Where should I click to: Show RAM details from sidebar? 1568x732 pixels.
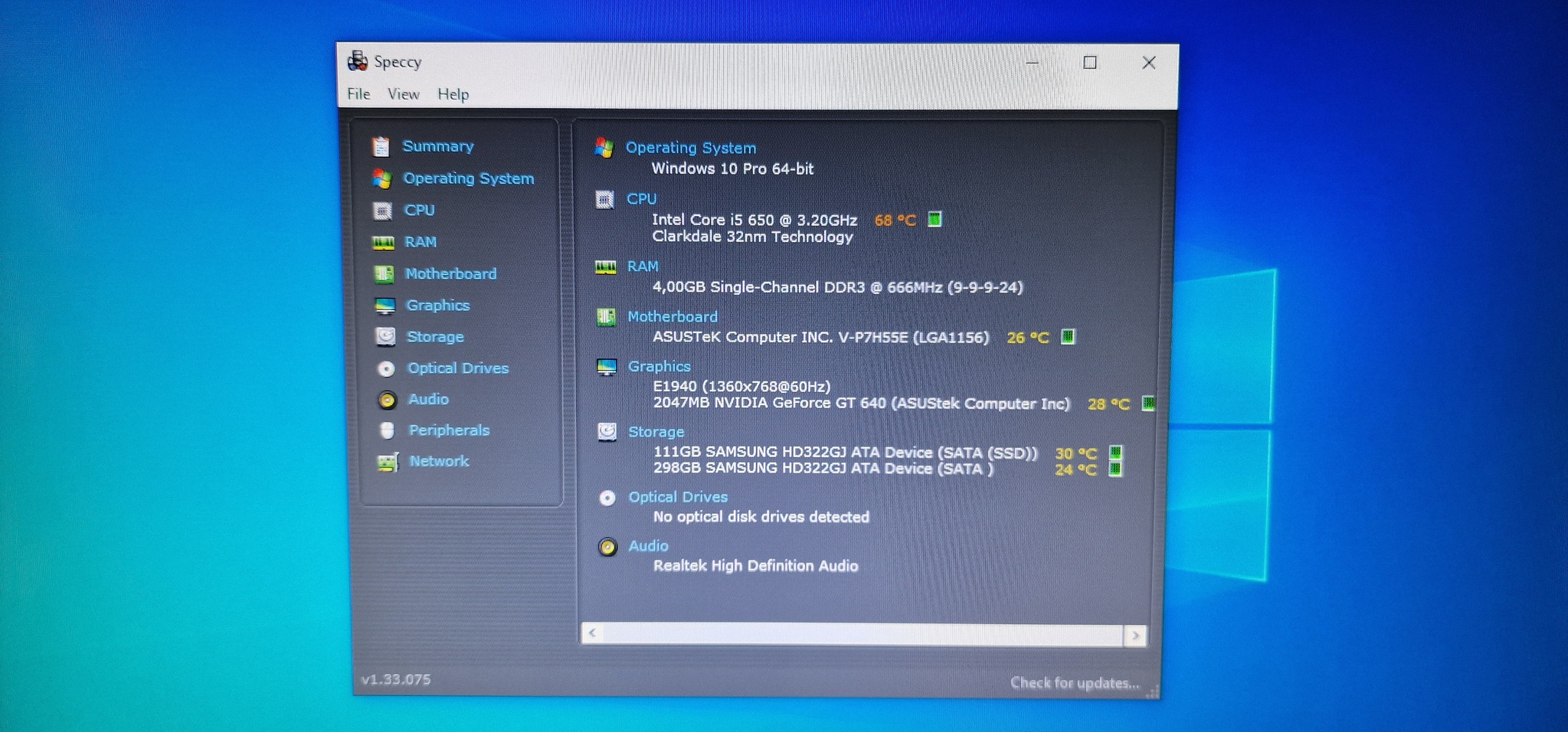click(421, 242)
